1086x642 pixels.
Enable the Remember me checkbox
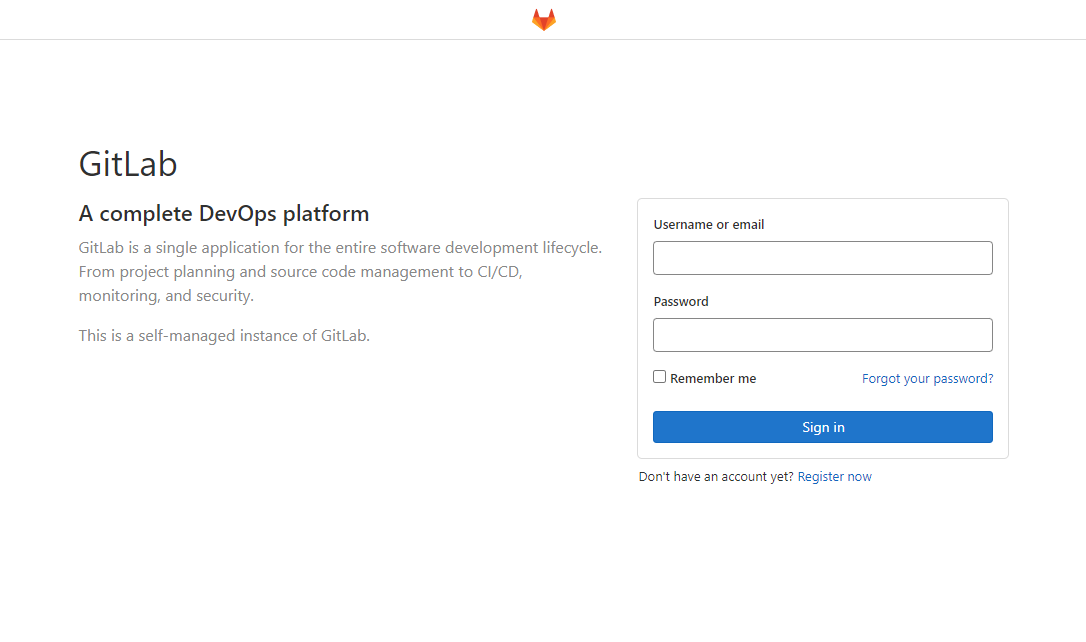[659, 377]
